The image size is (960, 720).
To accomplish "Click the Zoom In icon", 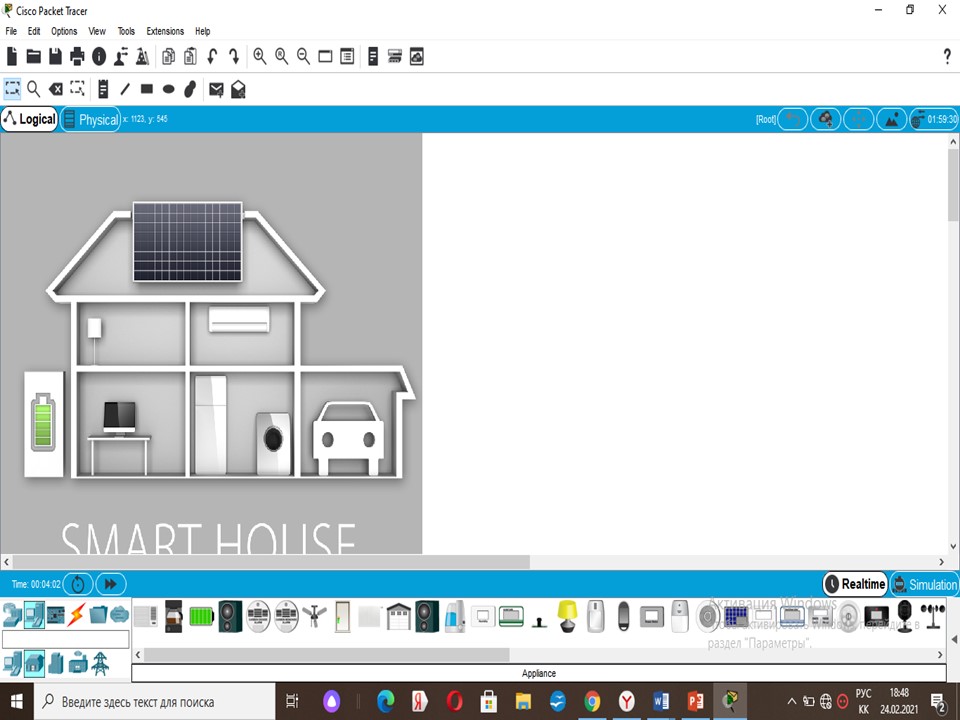I will pyautogui.click(x=260, y=57).
